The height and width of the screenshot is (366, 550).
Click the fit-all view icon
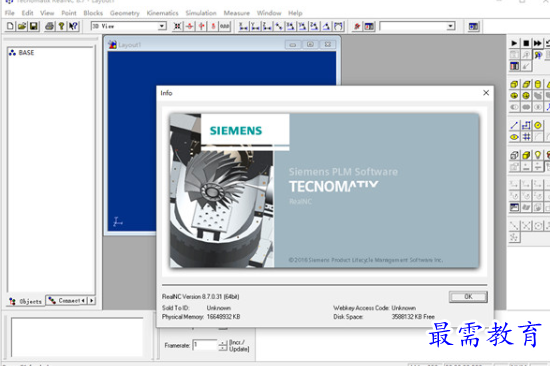tap(178, 26)
